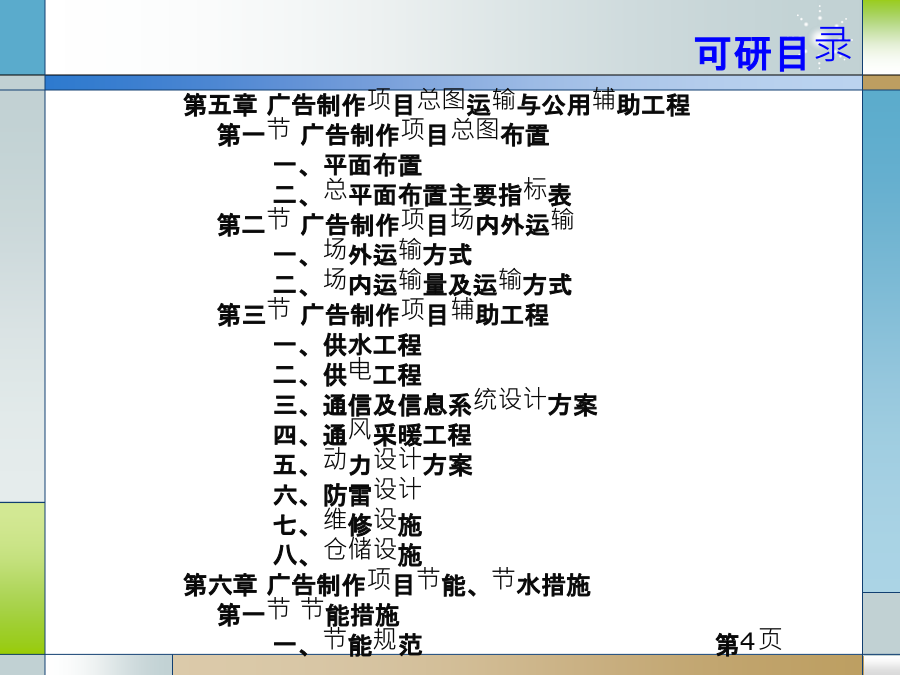Click the item 六、防雷设计
This screenshot has width=900, height=675.
[x=348, y=492]
